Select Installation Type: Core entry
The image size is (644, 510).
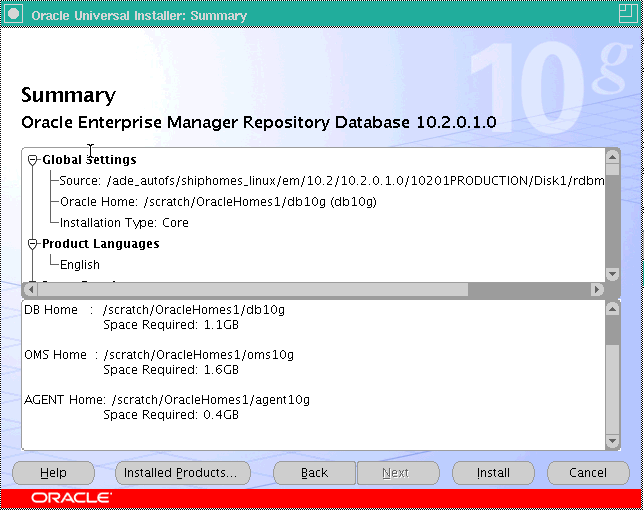124,223
